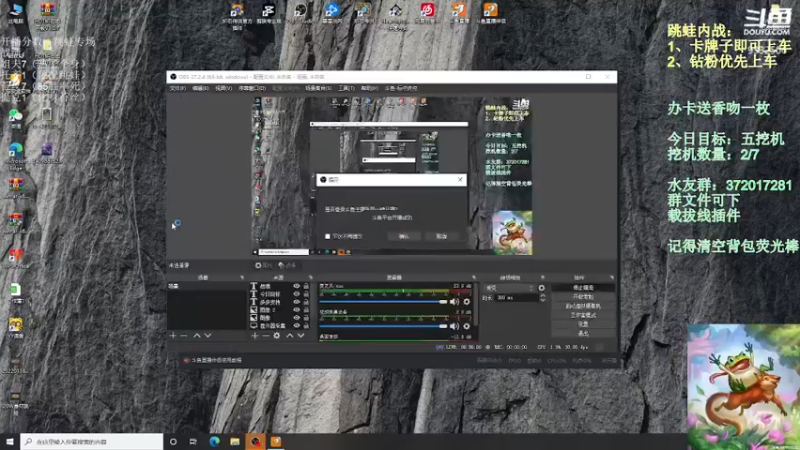The image size is (800, 450).
Task: Open the 视图(V) menu
Action: (x=223, y=88)
